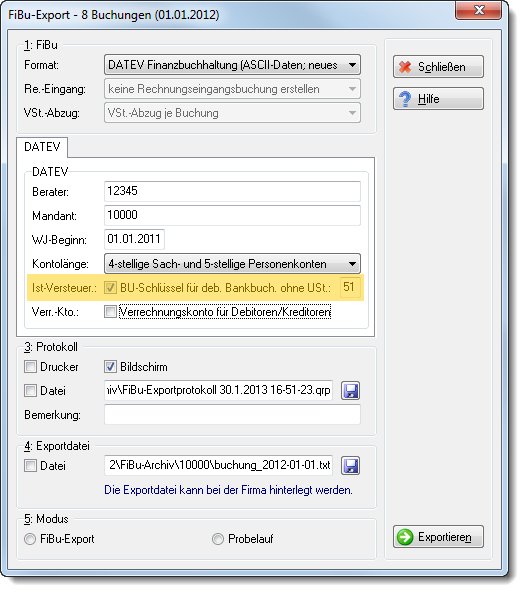Screen dimensions: 524x592
Task: Click the save disk icon beside the Exportprotokoll path
Action: pyautogui.click(x=350, y=390)
